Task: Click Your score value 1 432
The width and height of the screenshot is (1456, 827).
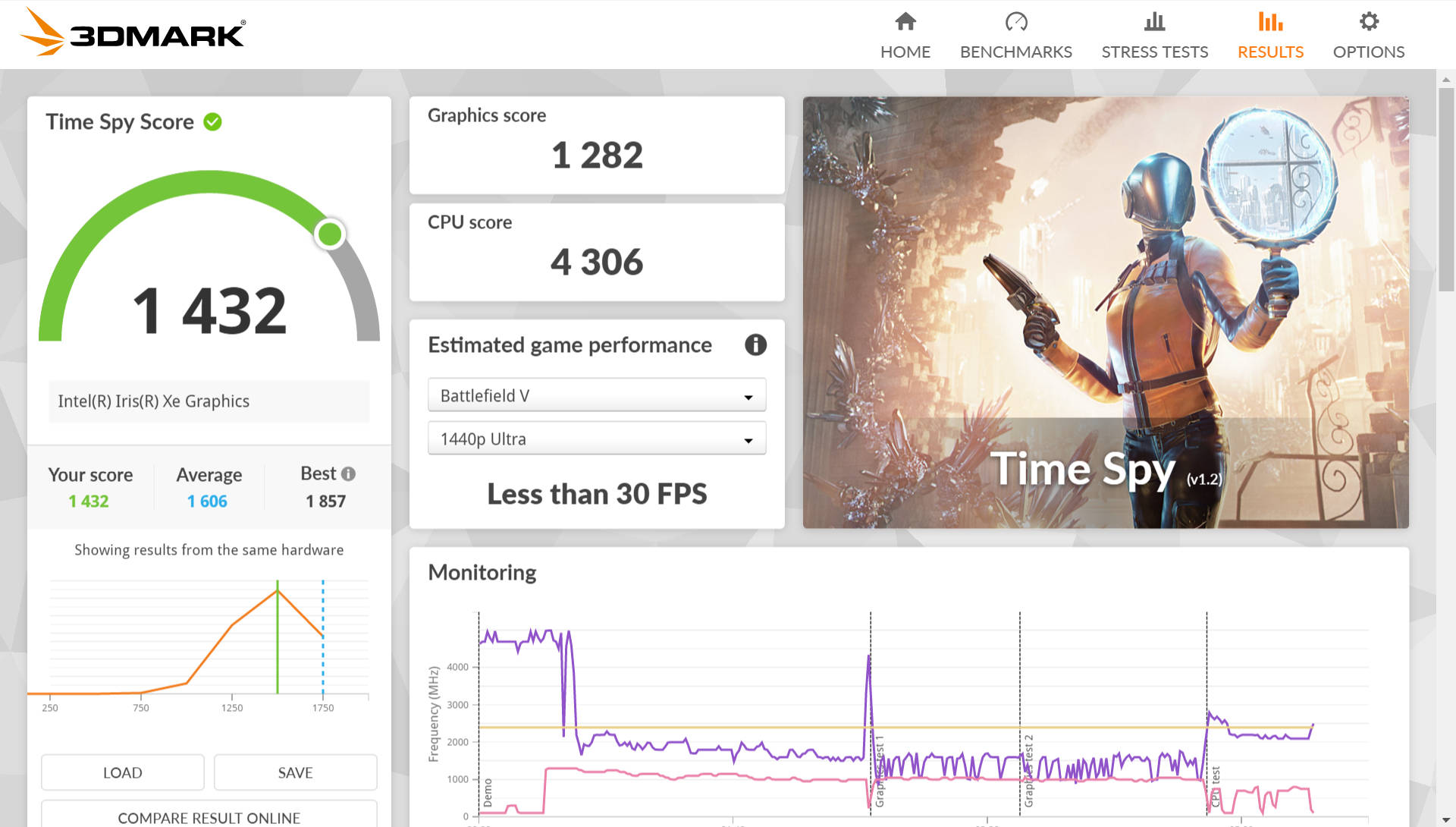Action: pos(89,502)
